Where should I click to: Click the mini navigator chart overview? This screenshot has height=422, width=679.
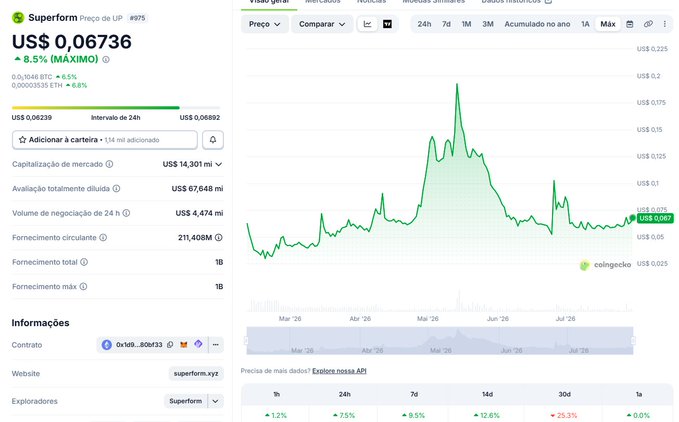[x=440, y=341]
